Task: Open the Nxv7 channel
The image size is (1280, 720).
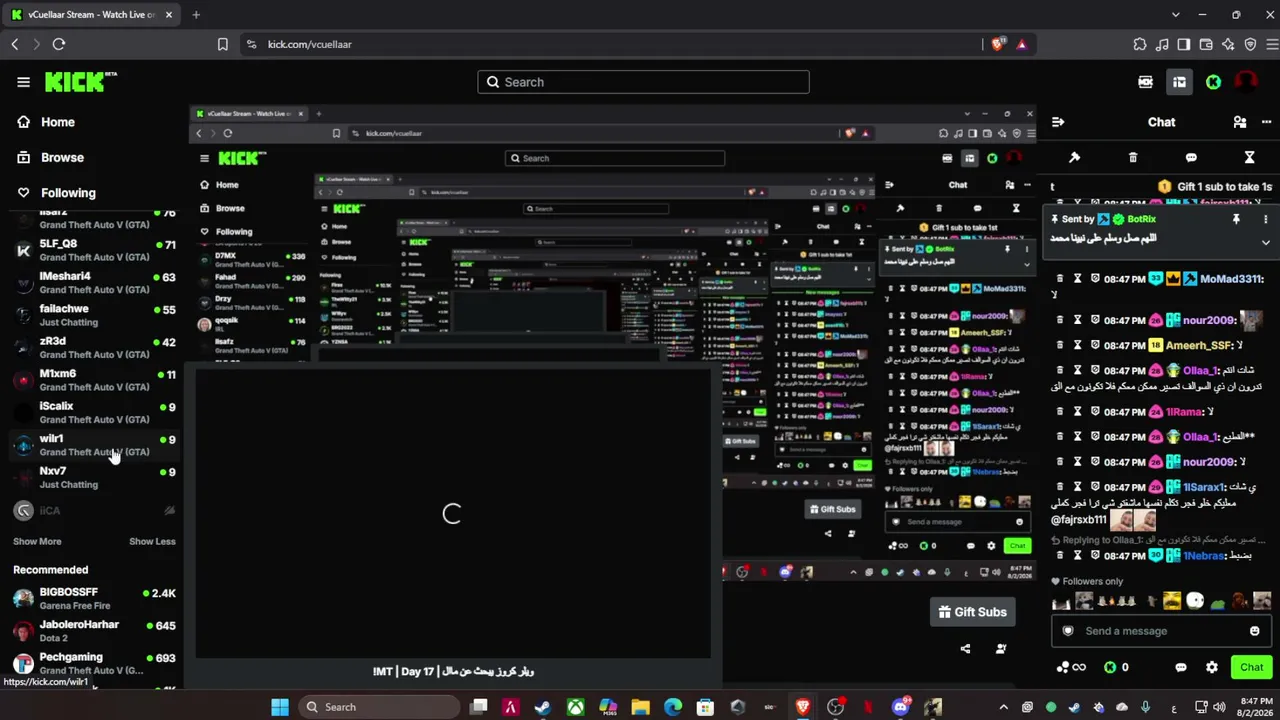Action: pos(94,477)
